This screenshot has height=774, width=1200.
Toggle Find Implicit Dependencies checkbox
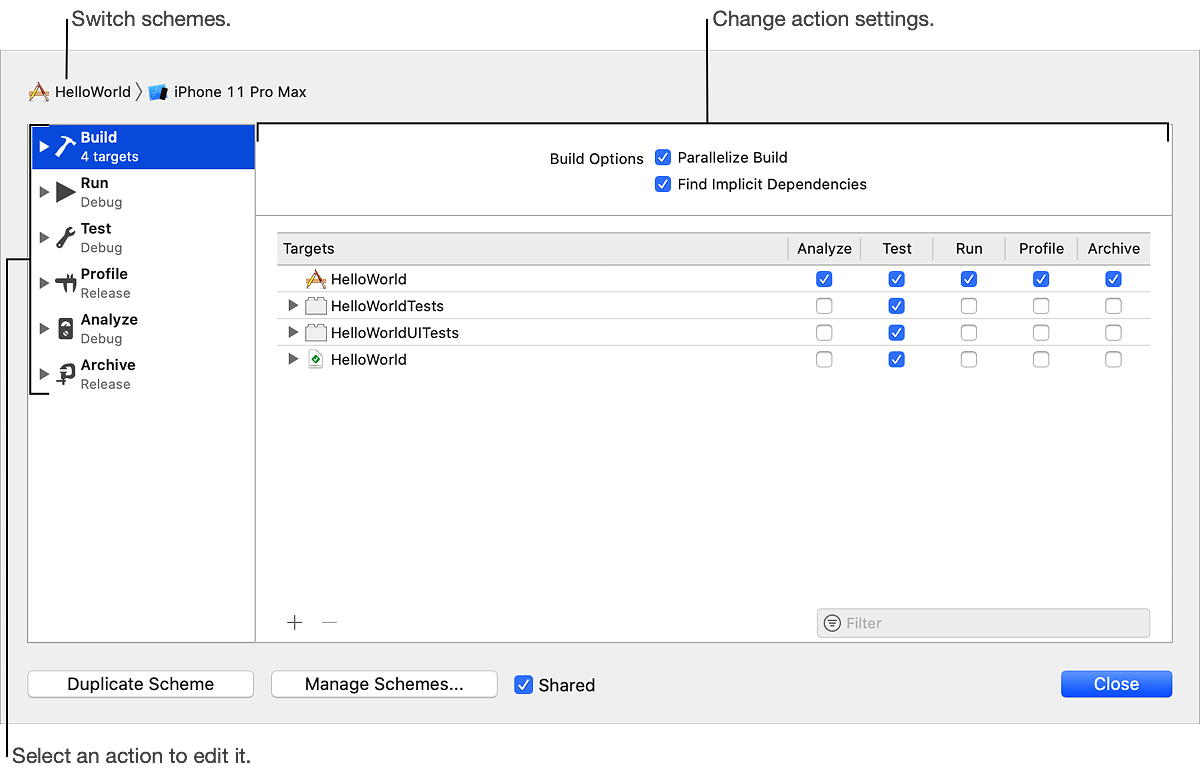663,184
